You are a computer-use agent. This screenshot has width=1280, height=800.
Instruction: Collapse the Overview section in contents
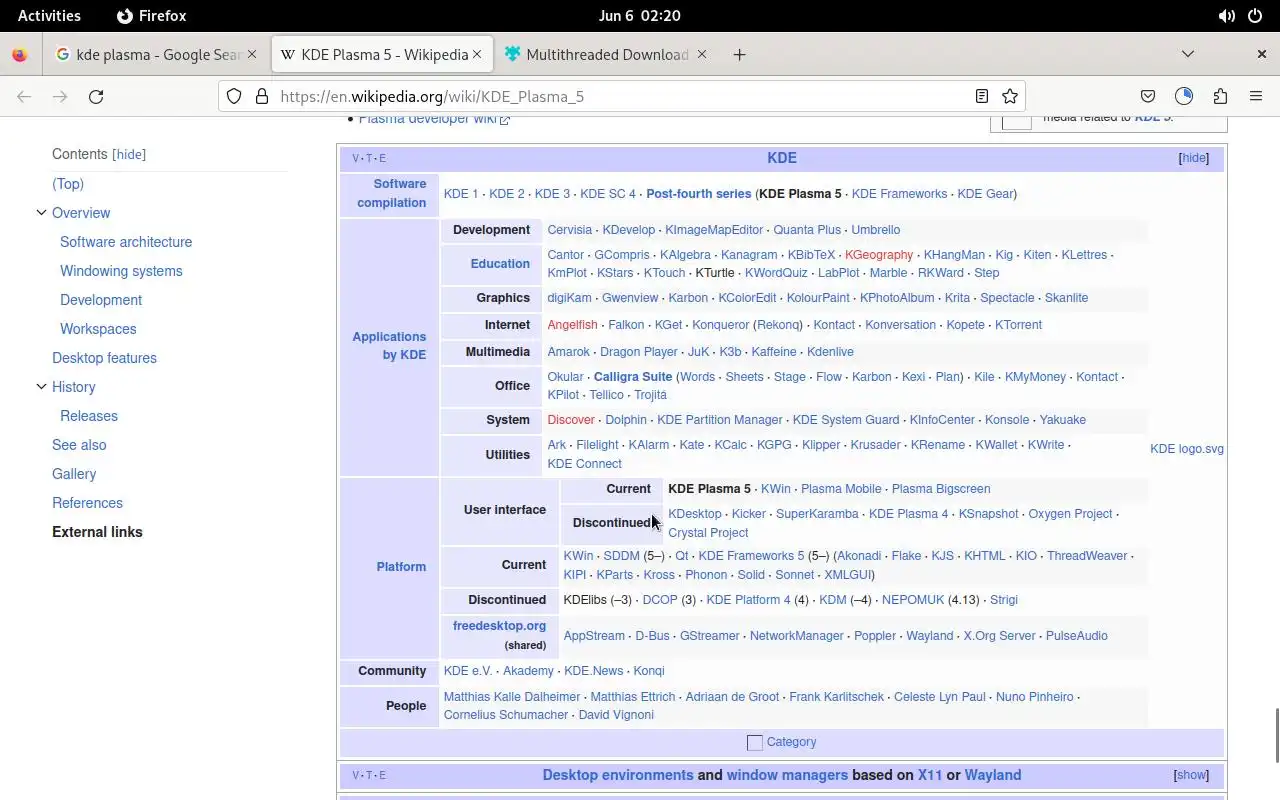tap(41, 213)
